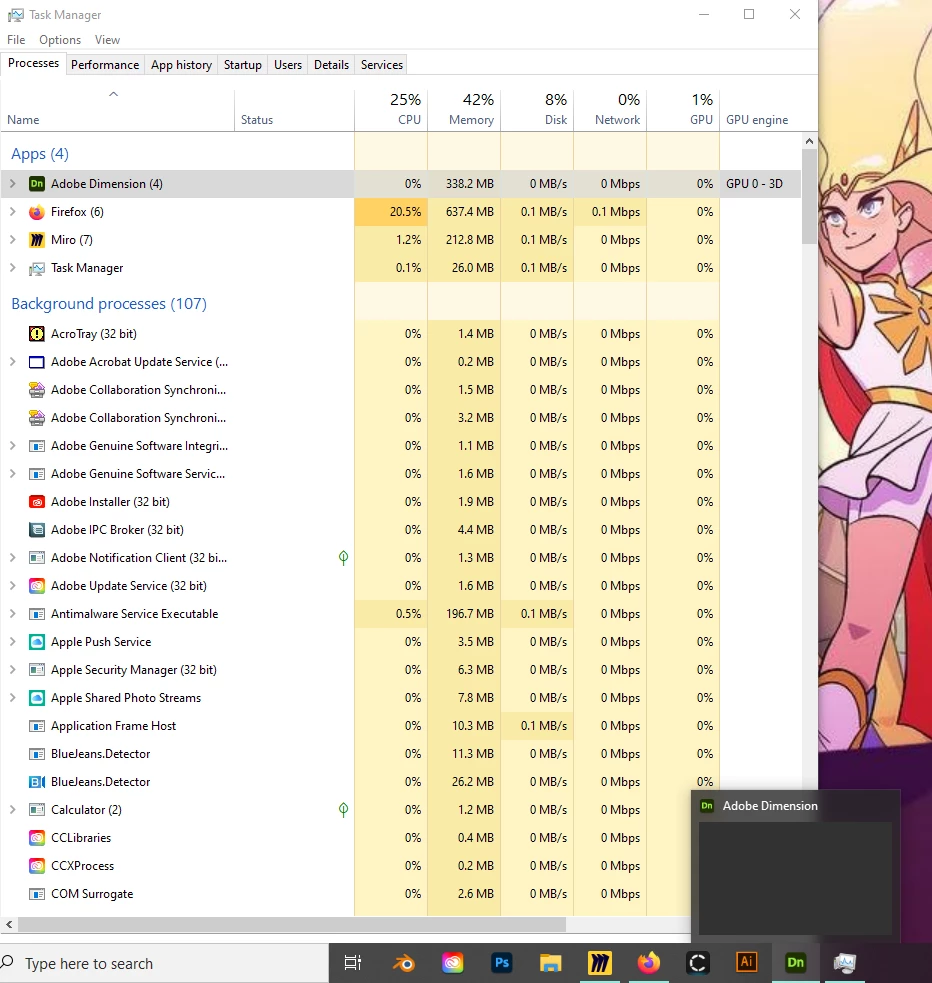Click the Miro process icon
Viewport: 932px width, 983px height.
click(x=37, y=239)
